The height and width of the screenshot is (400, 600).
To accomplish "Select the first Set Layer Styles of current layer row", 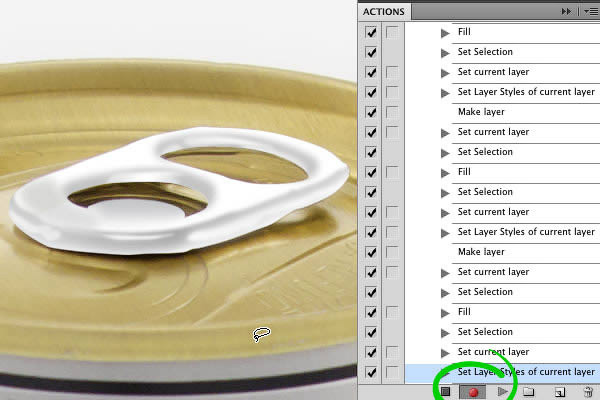I will pyautogui.click(x=502, y=92).
